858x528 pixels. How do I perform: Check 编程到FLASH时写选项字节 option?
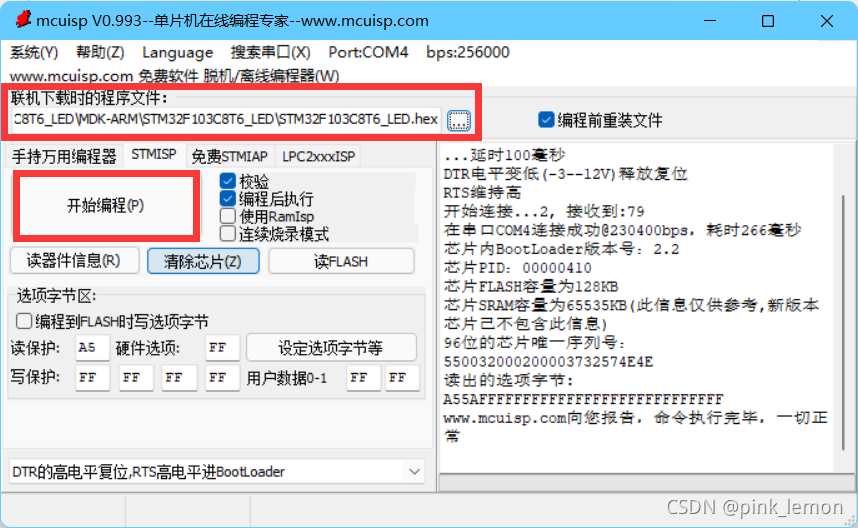[x=24, y=321]
